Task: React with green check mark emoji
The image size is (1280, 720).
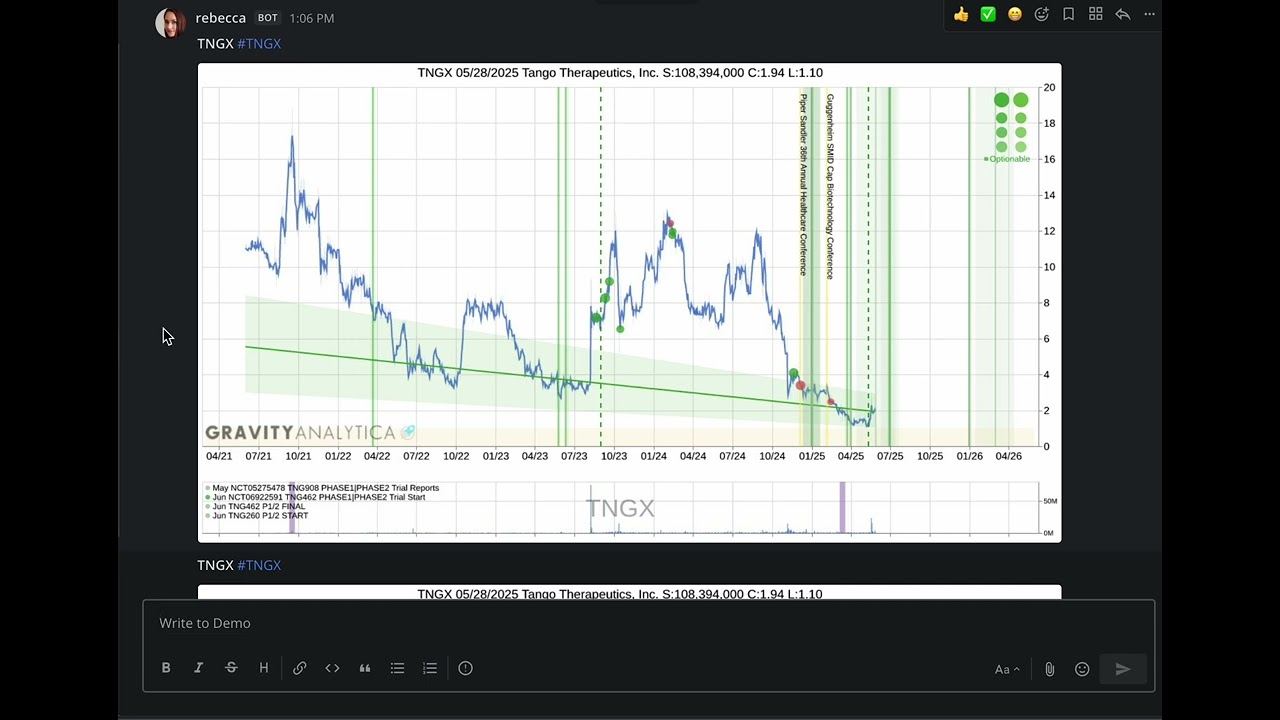Action: (x=988, y=14)
